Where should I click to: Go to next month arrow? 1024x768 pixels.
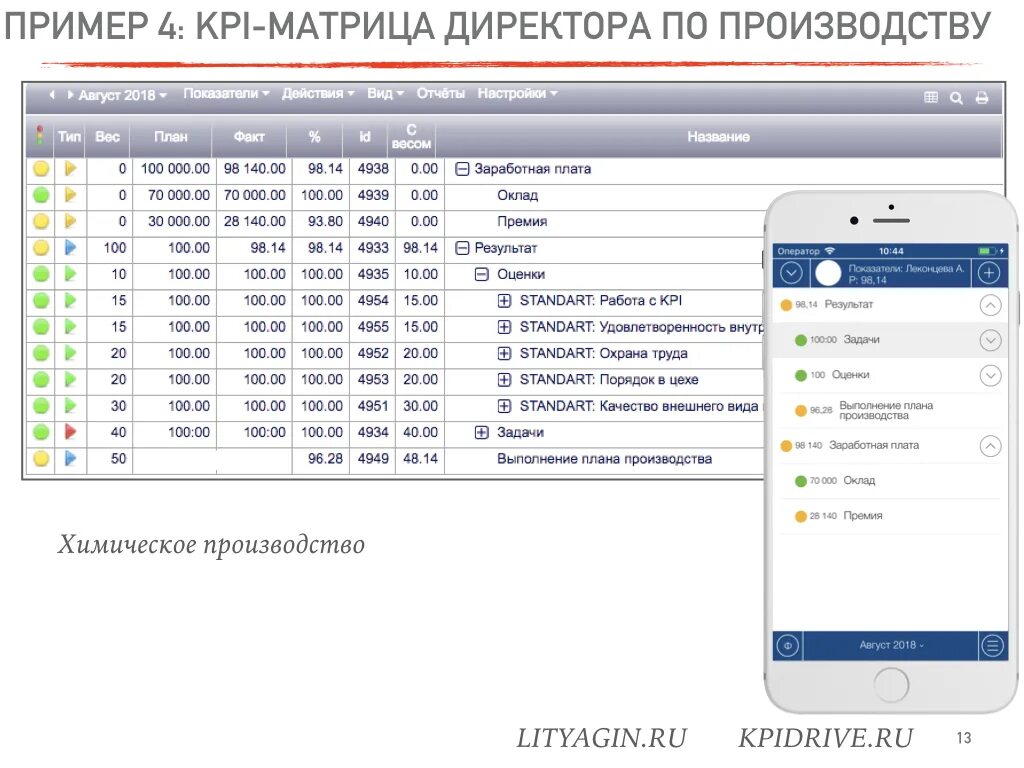(x=70, y=95)
